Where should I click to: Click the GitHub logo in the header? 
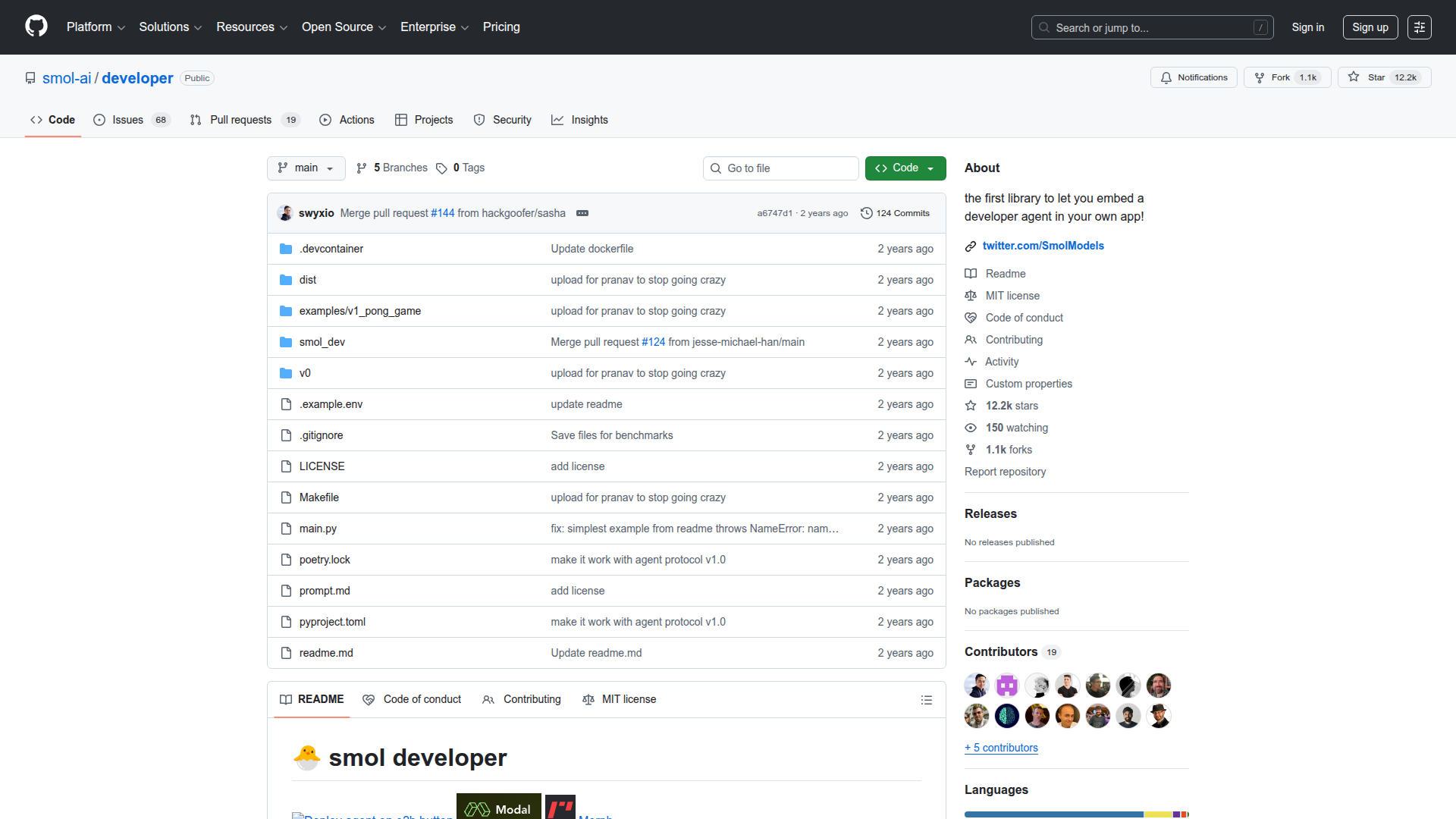pyautogui.click(x=35, y=27)
